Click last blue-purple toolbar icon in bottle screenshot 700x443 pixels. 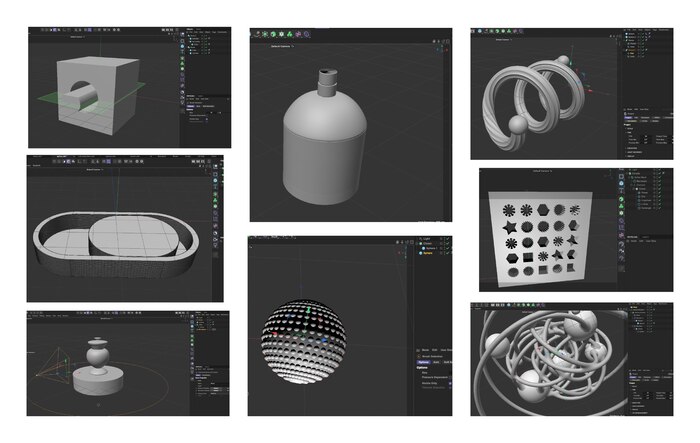point(307,34)
